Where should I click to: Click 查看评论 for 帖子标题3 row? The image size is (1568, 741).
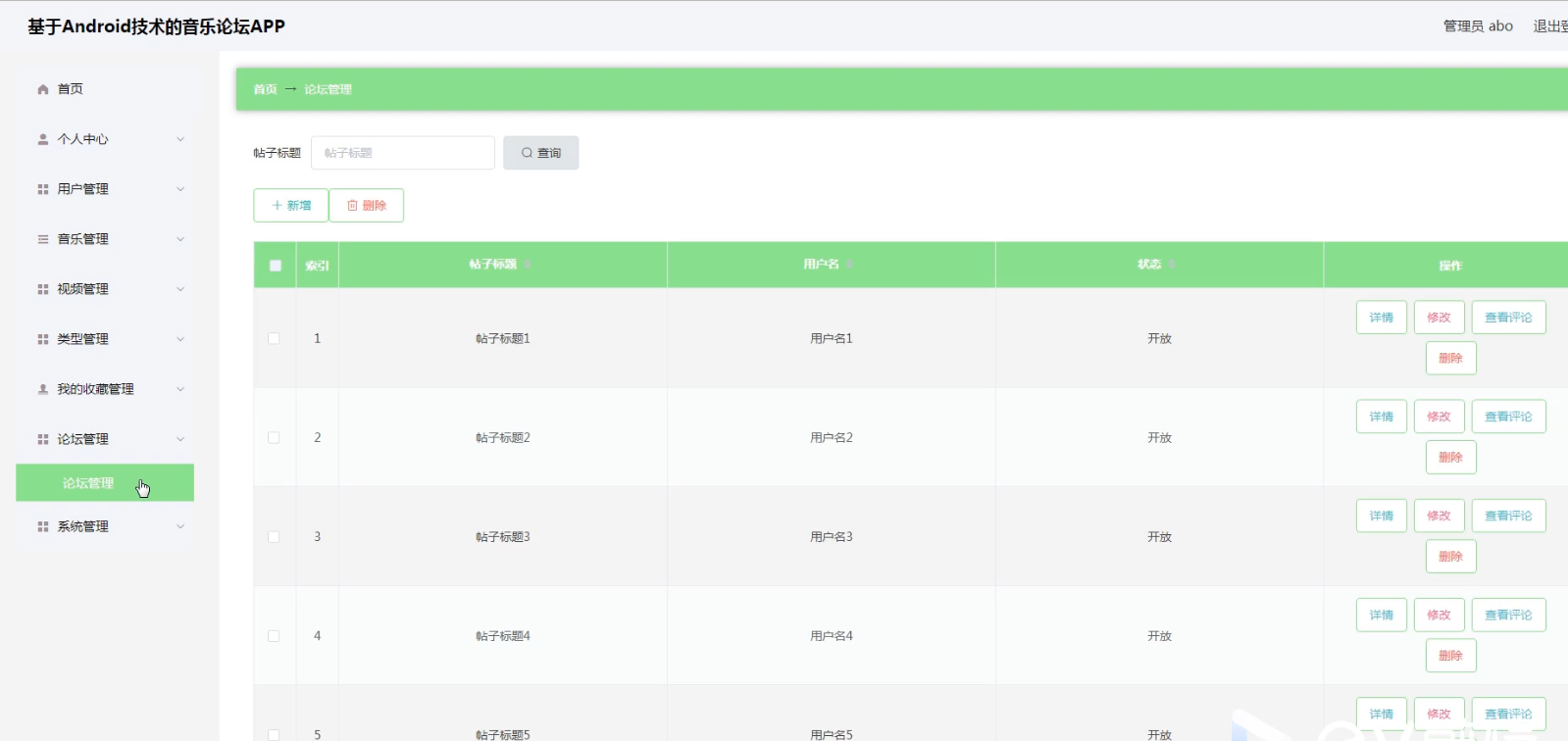1508,516
